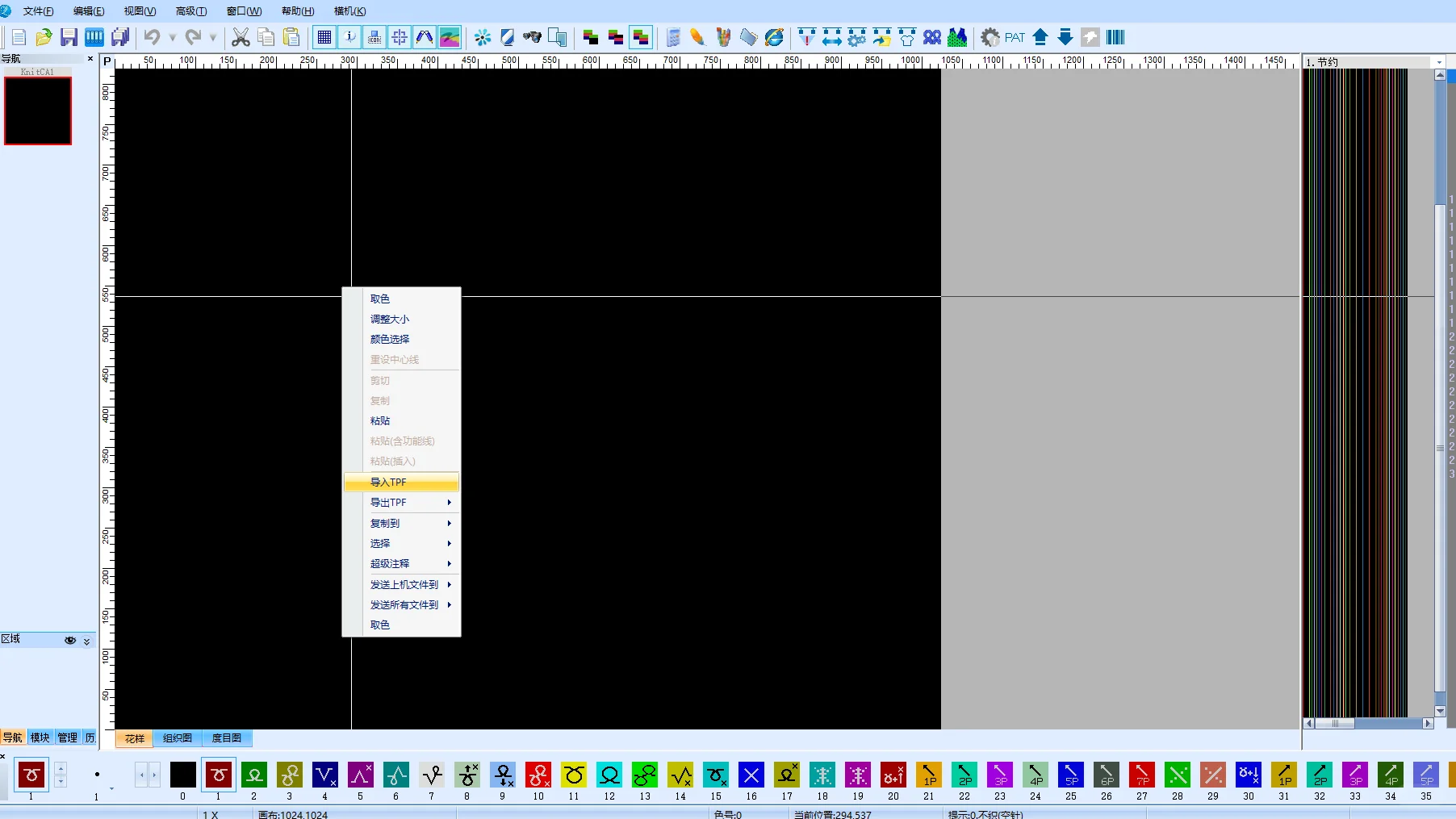Toggle the crosshair guide lines button
Screen dimensions: 1456x819
tap(400, 37)
